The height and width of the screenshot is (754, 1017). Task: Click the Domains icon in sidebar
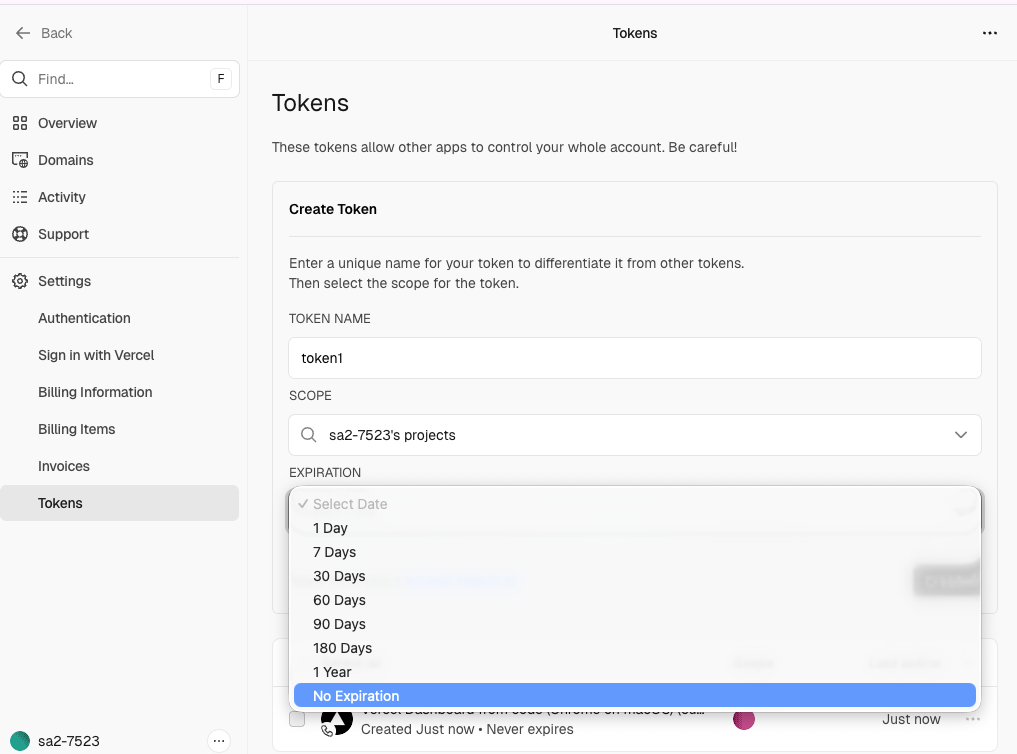(x=19, y=160)
